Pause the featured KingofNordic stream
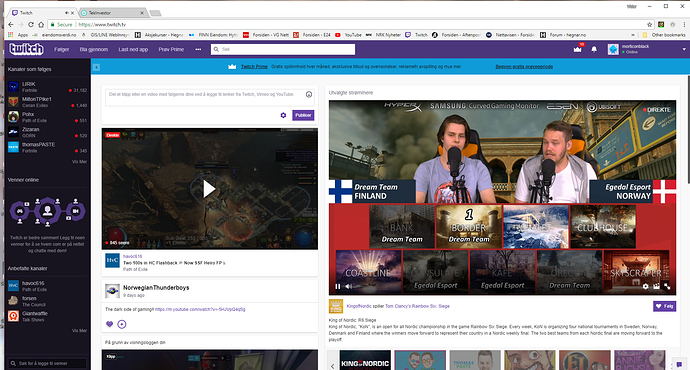 point(338,286)
